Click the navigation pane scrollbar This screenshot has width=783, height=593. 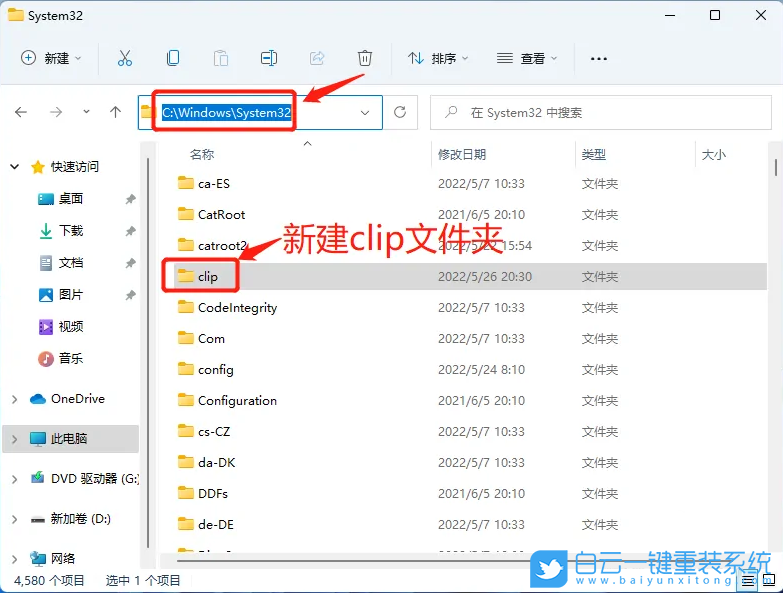tap(148, 353)
